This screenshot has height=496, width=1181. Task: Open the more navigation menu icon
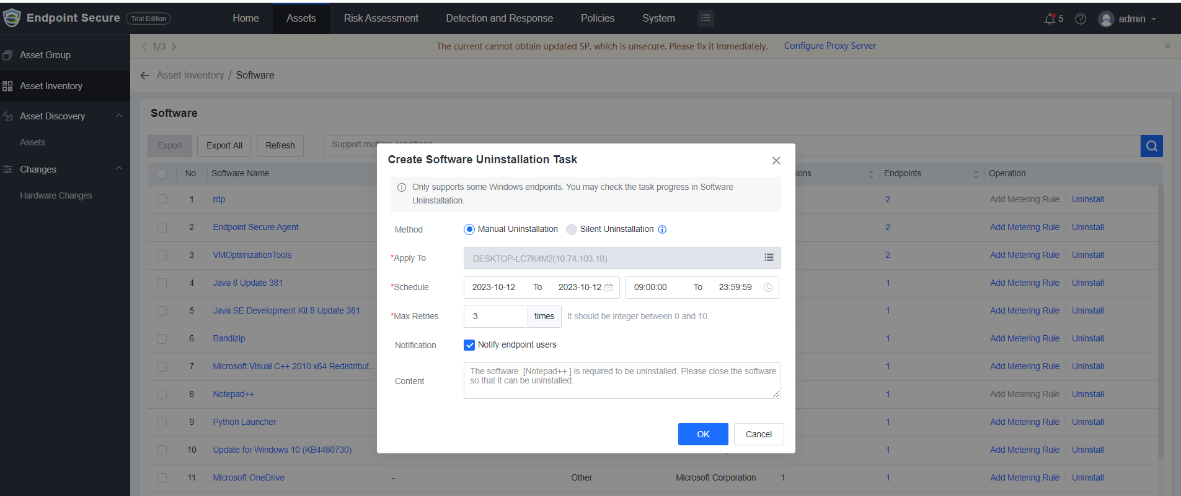[705, 18]
